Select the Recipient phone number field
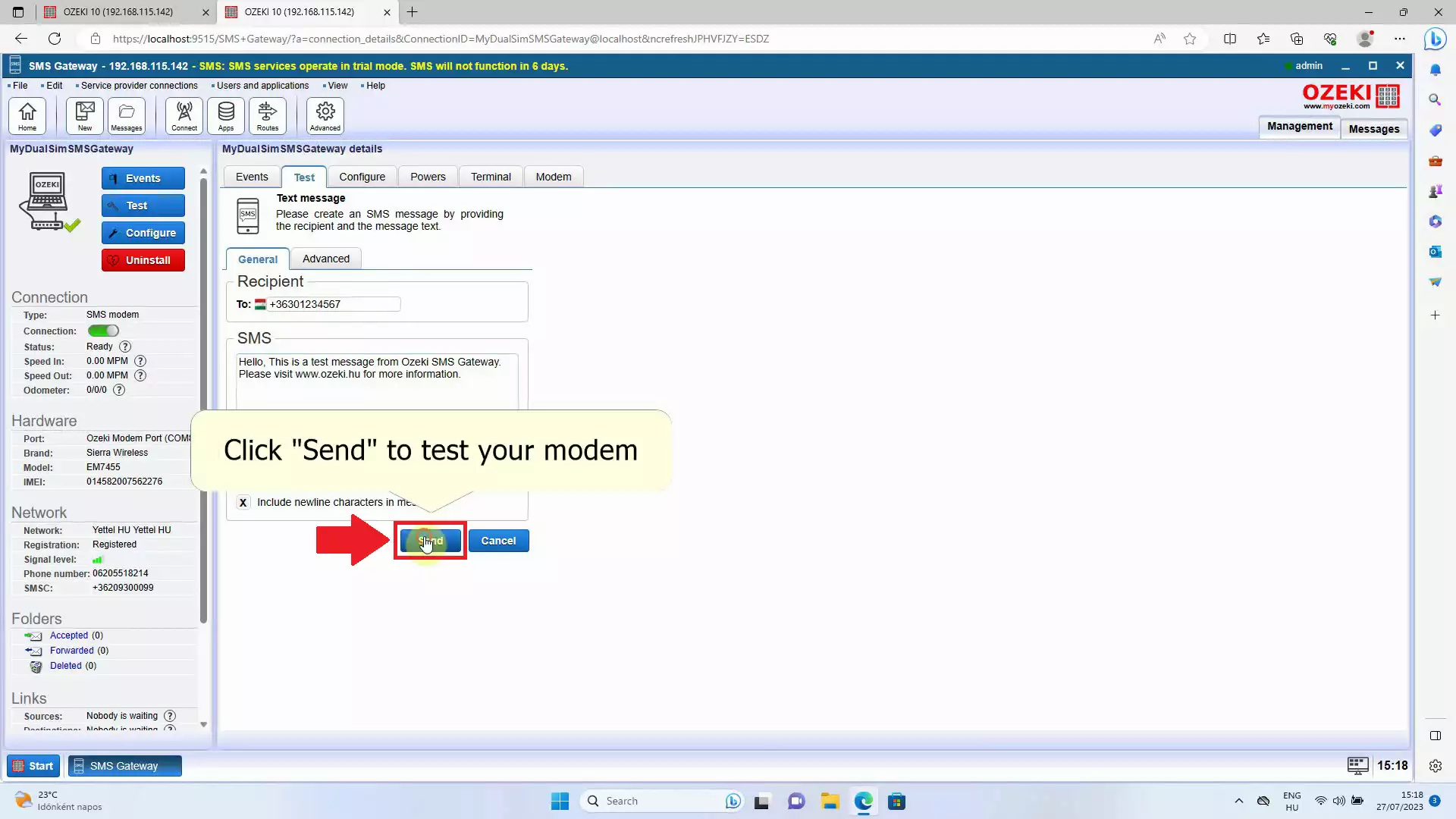1456x819 pixels. [x=334, y=304]
